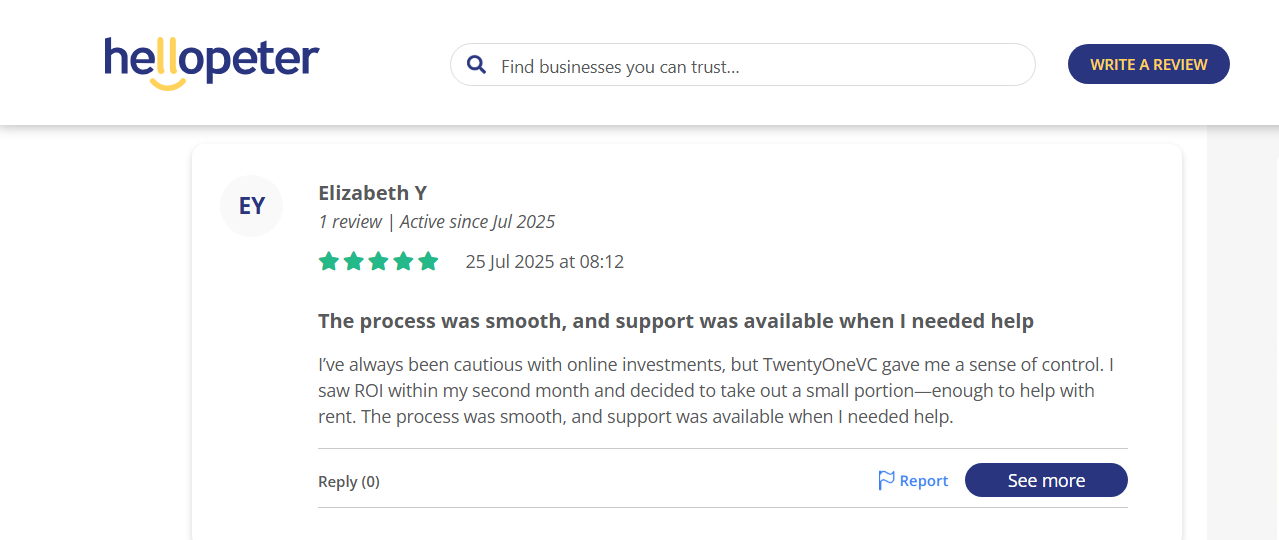This screenshot has width=1279, height=540.
Task: Click the fifth green rating star
Action: click(x=428, y=262)
